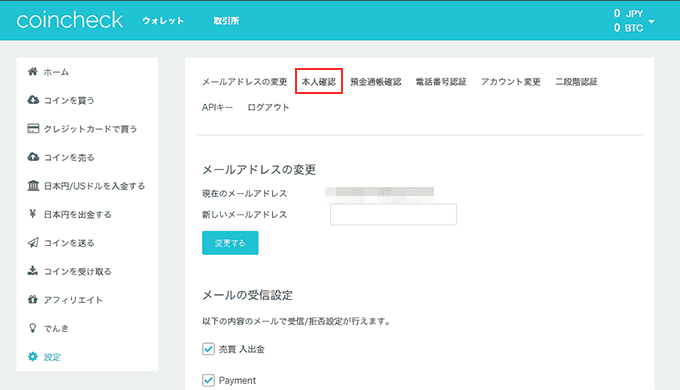
Task: Switch to the 電話番号認証 tab
Action: 441,82
